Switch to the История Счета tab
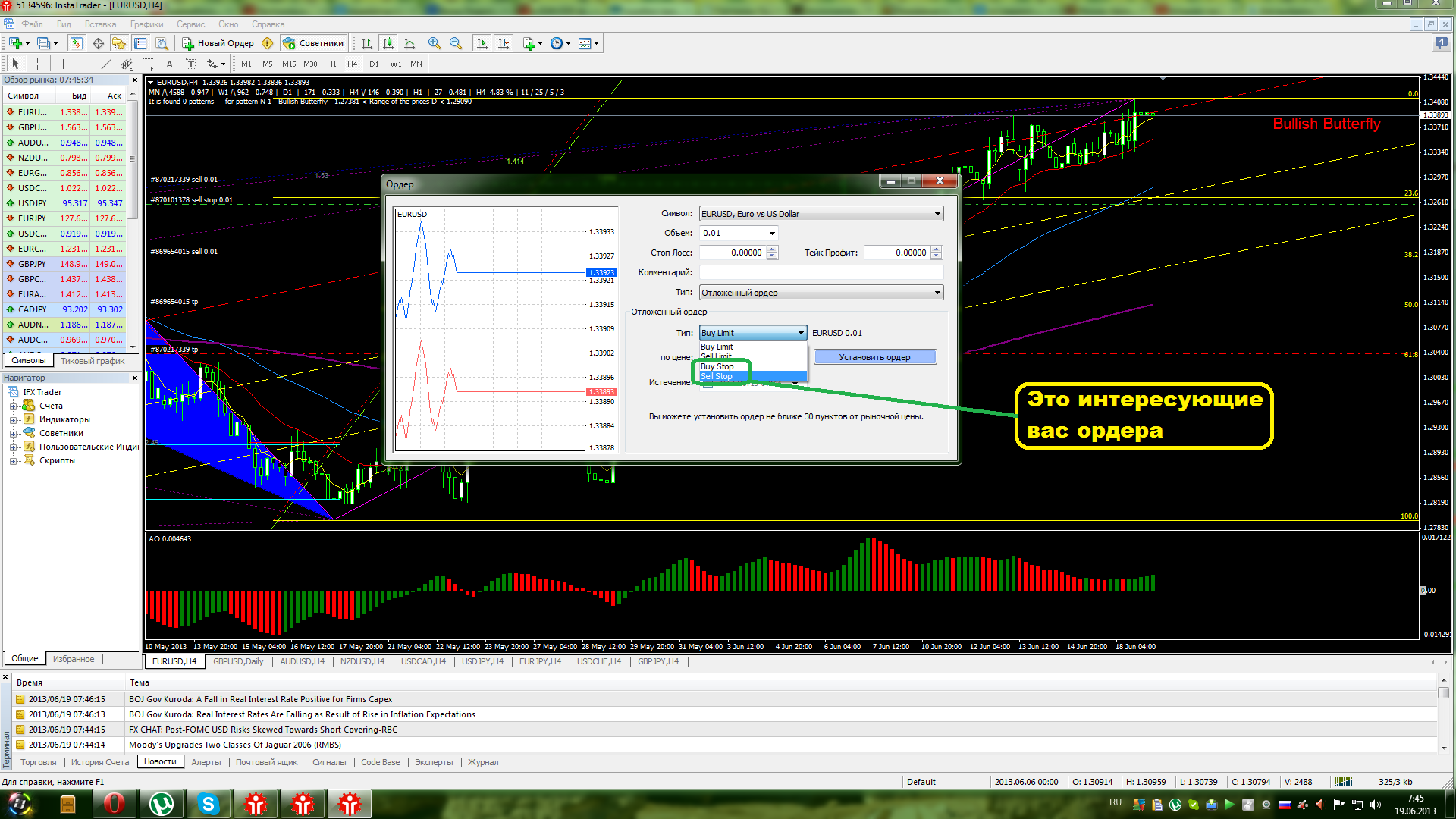 [x=99, y=762]
